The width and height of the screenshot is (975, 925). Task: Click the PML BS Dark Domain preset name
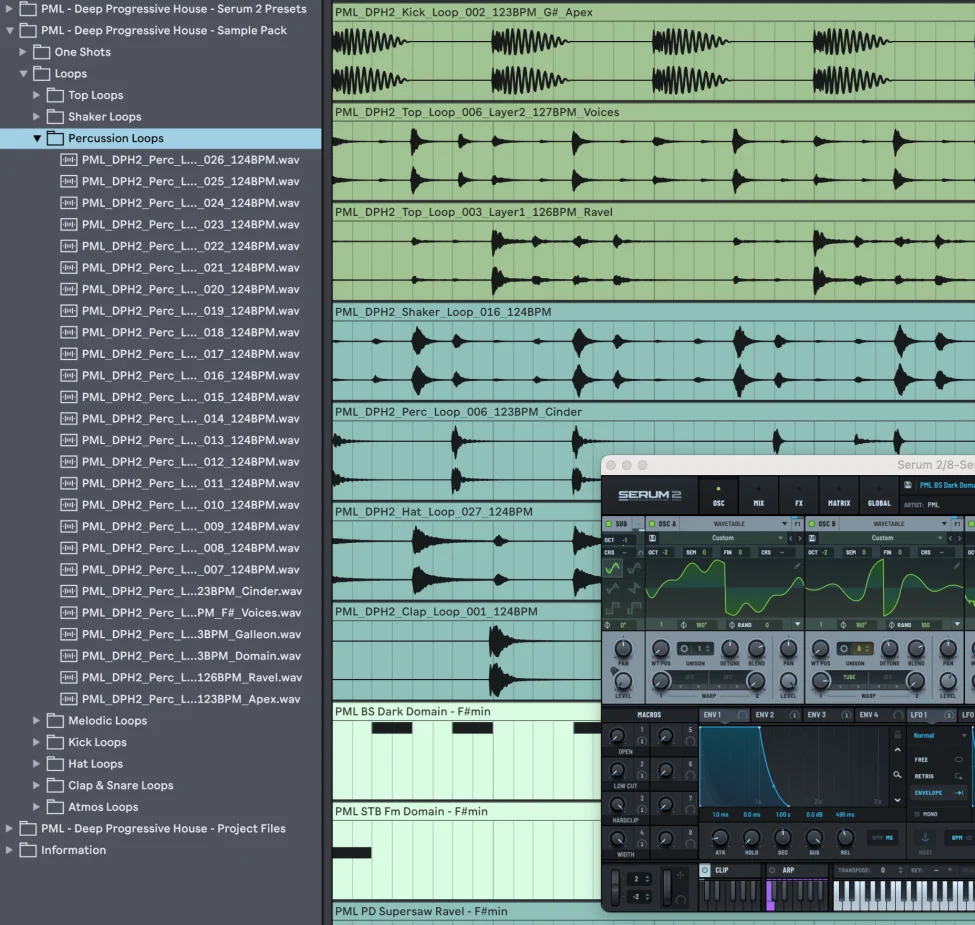click(x=947, y=486)
